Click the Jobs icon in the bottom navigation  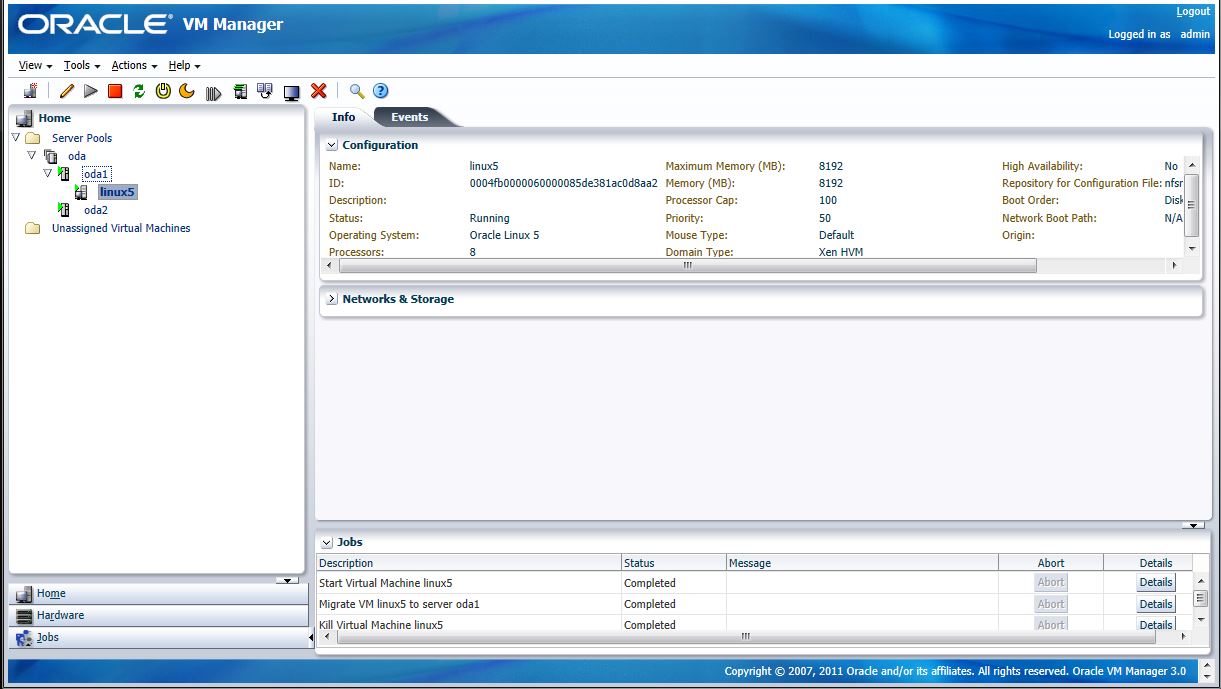(x=24, y=638)
